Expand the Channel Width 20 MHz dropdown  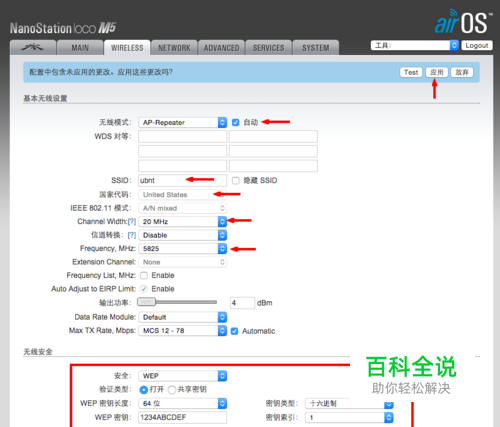(183, 222)
